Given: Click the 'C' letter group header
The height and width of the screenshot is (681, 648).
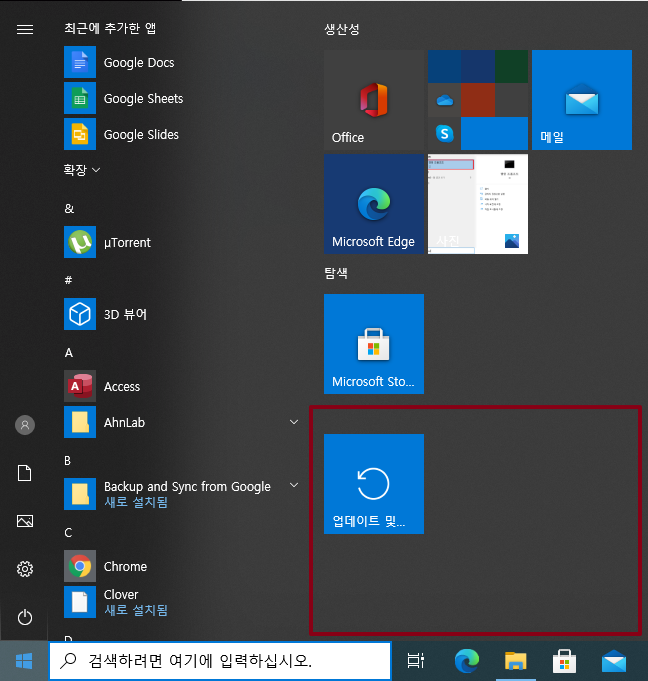Looking at the screenshot, I should (68, 532).
